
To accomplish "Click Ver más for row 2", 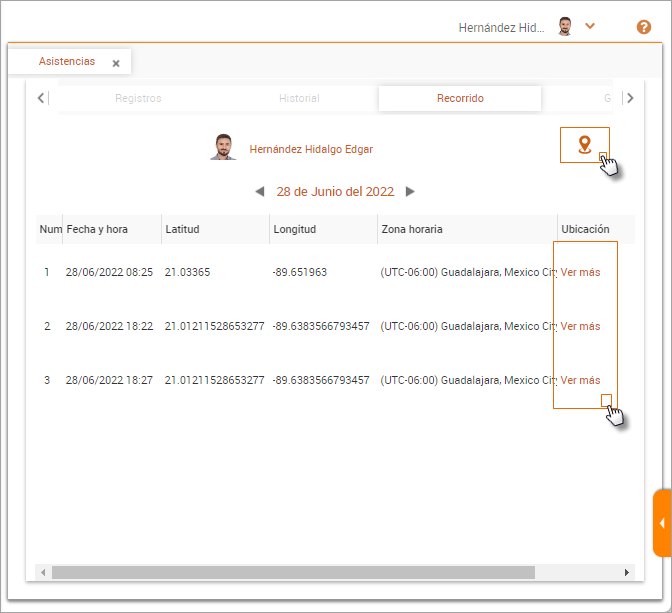I will (580, 326).
